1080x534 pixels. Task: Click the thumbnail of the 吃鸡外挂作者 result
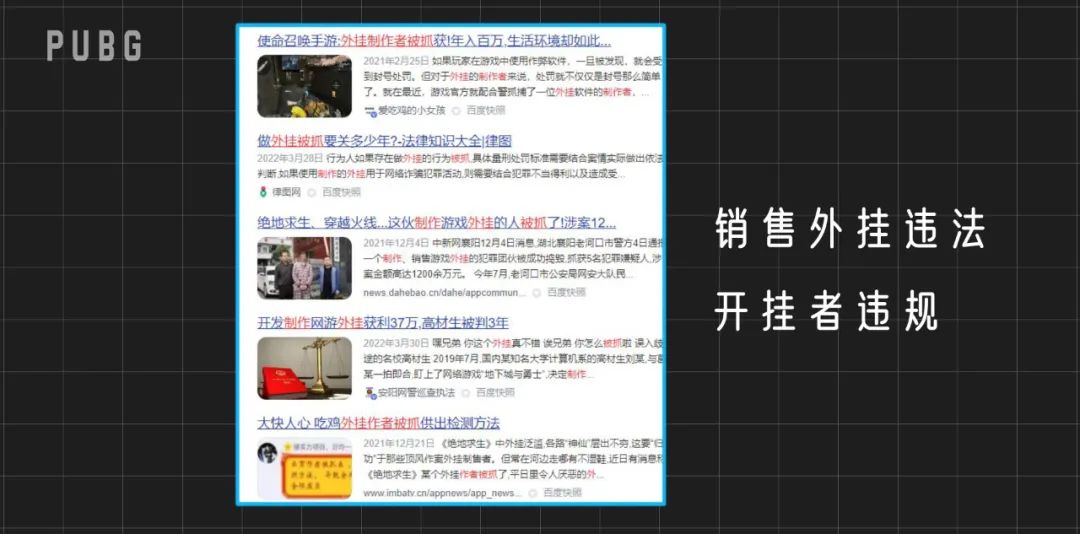pos(304,469)
